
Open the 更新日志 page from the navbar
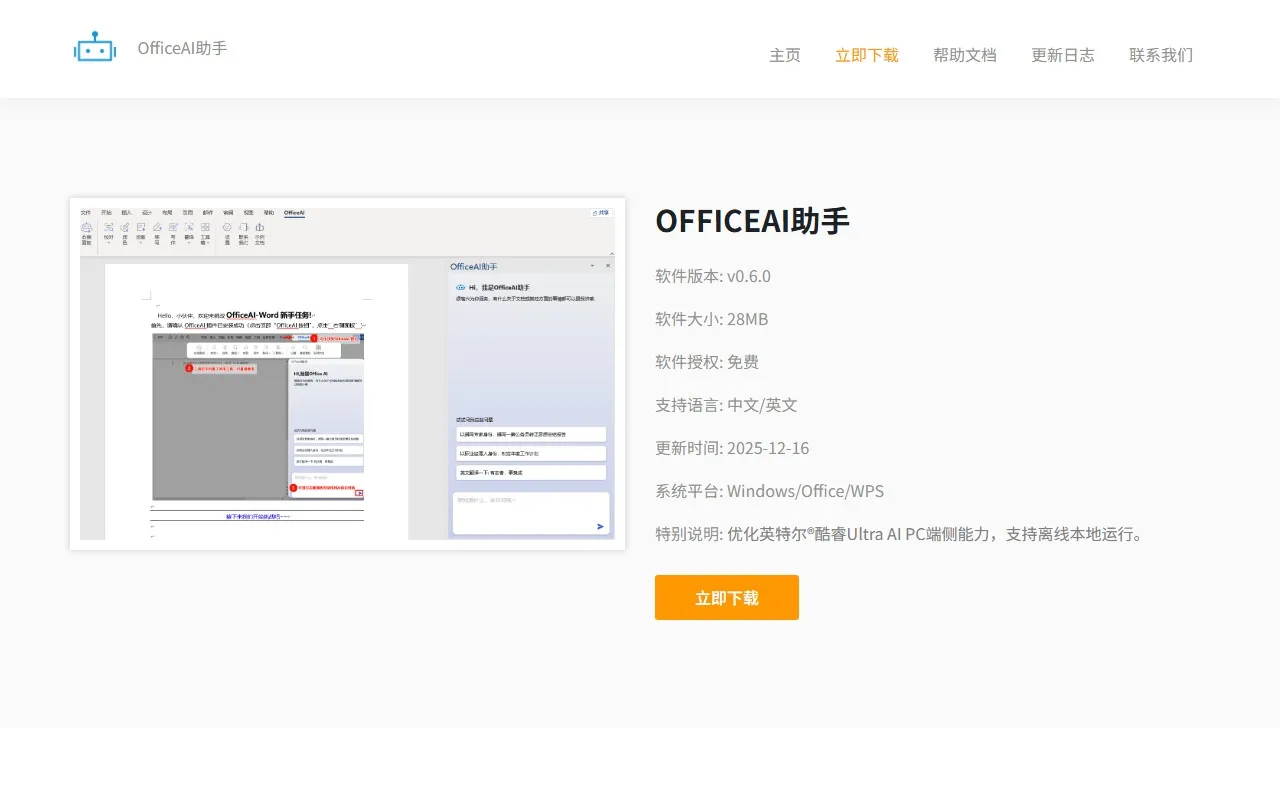1063,55
